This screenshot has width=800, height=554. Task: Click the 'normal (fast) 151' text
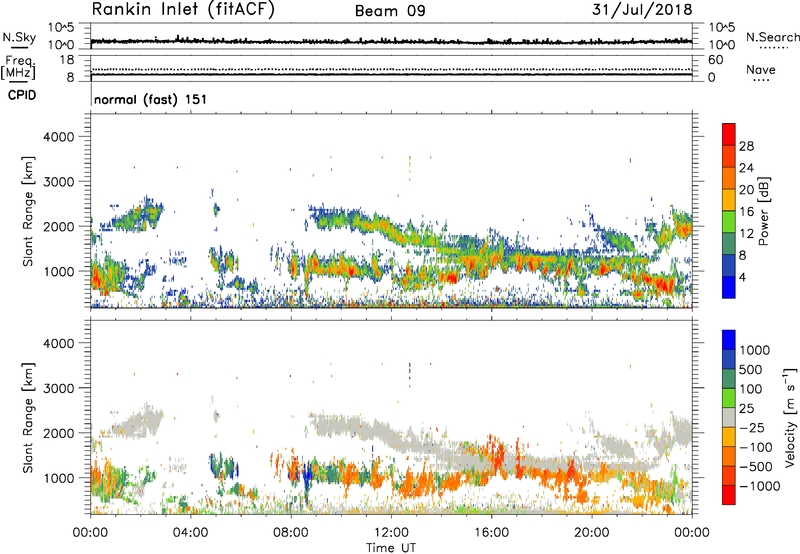click(151, 99)
